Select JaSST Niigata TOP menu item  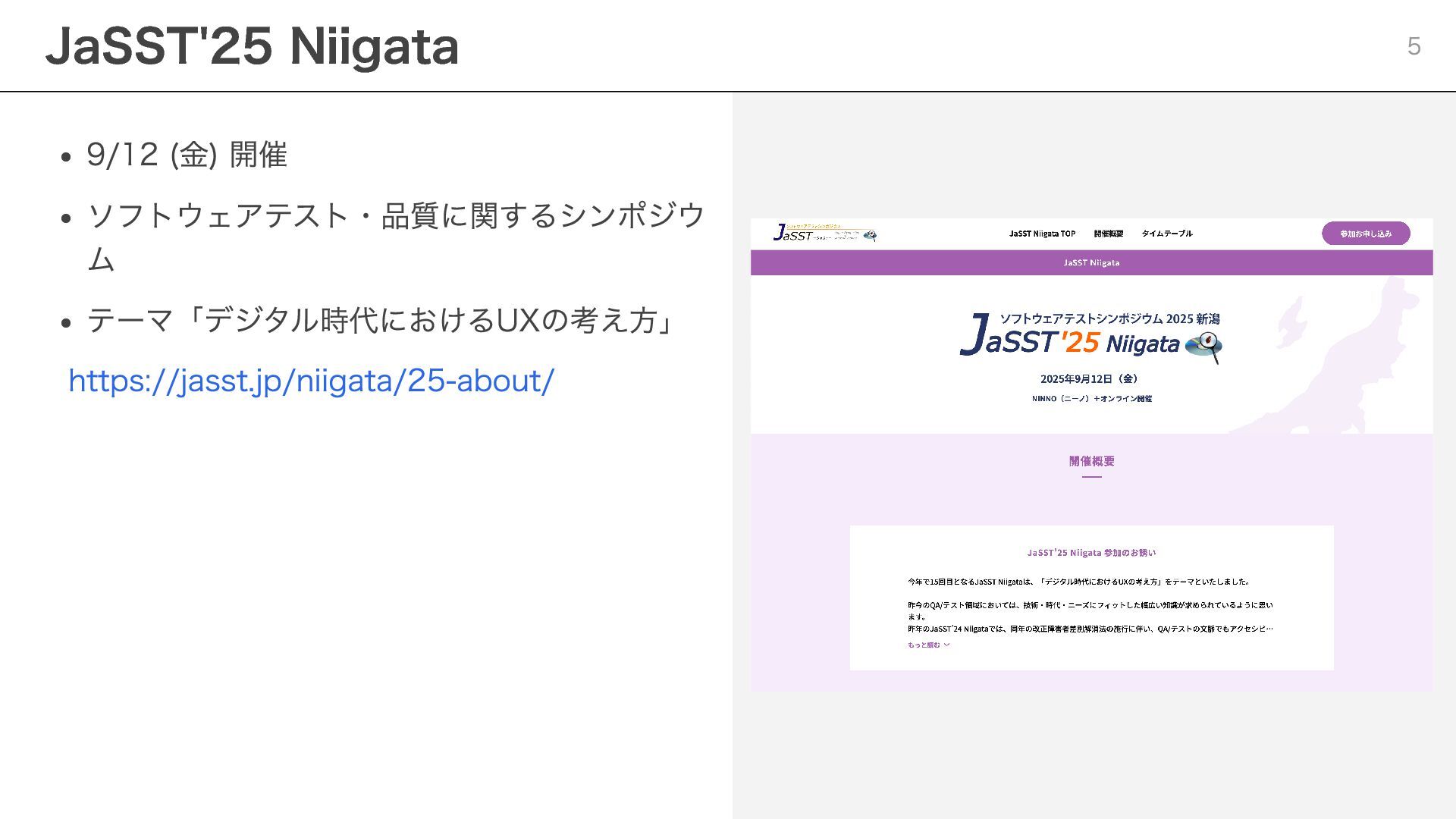click(x=1042, y=234)
